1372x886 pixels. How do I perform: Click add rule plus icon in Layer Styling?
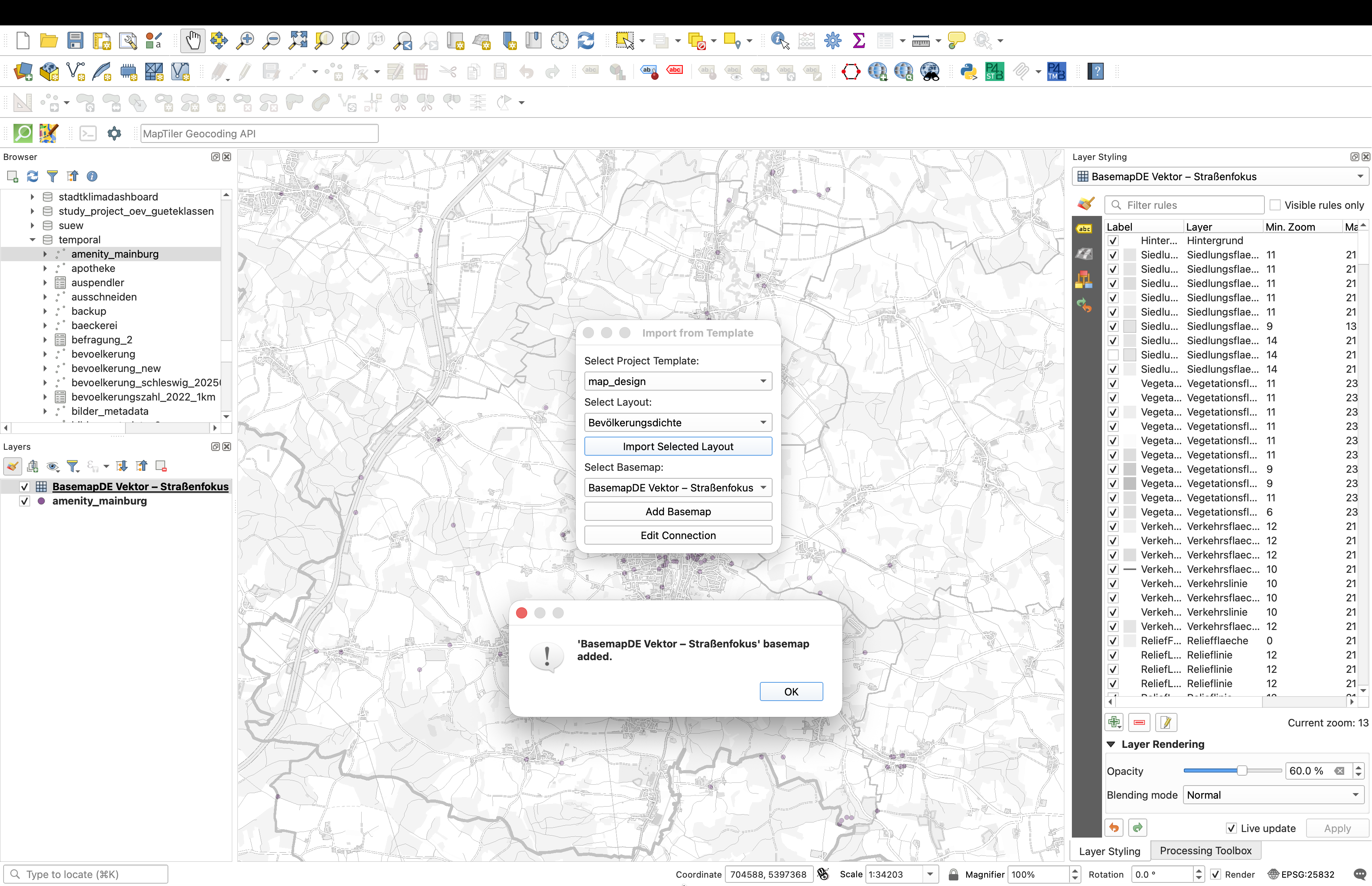click(1114, 722)
